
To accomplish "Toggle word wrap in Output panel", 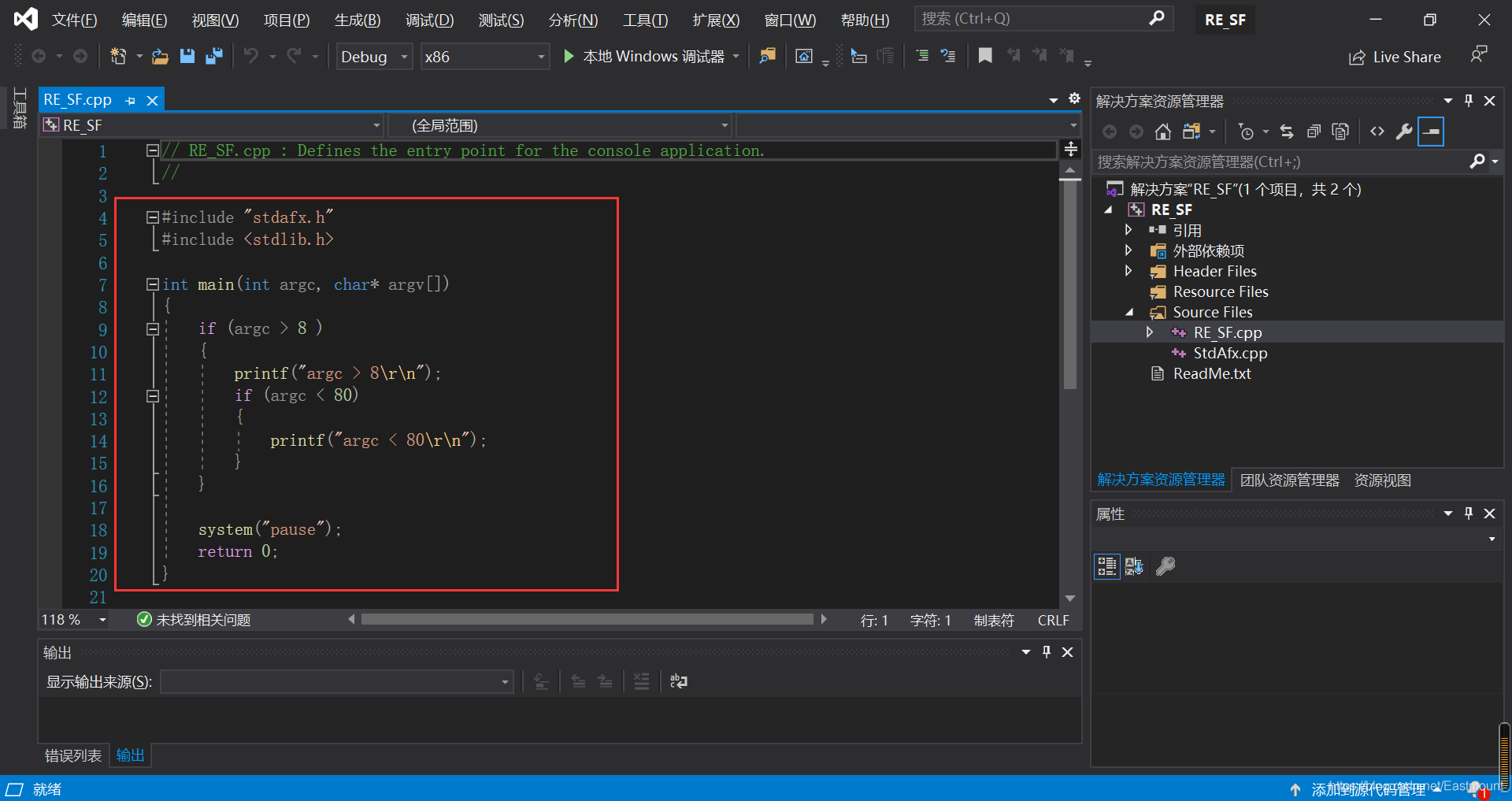I will click(678, 681).
